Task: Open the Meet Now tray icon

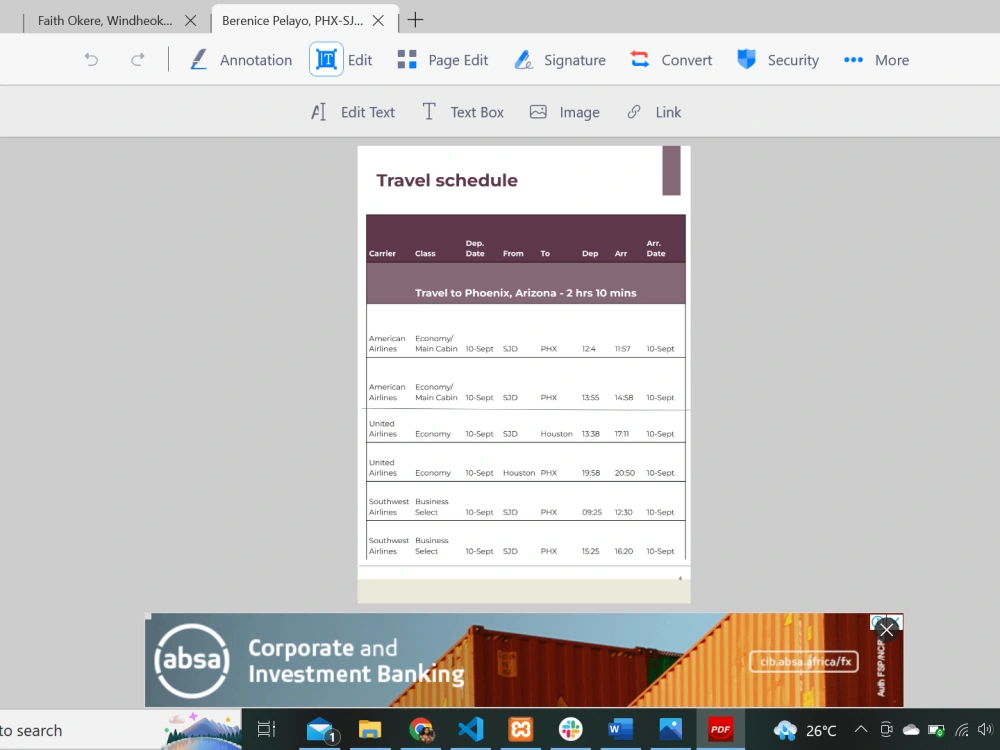Action: pos(886,730)
